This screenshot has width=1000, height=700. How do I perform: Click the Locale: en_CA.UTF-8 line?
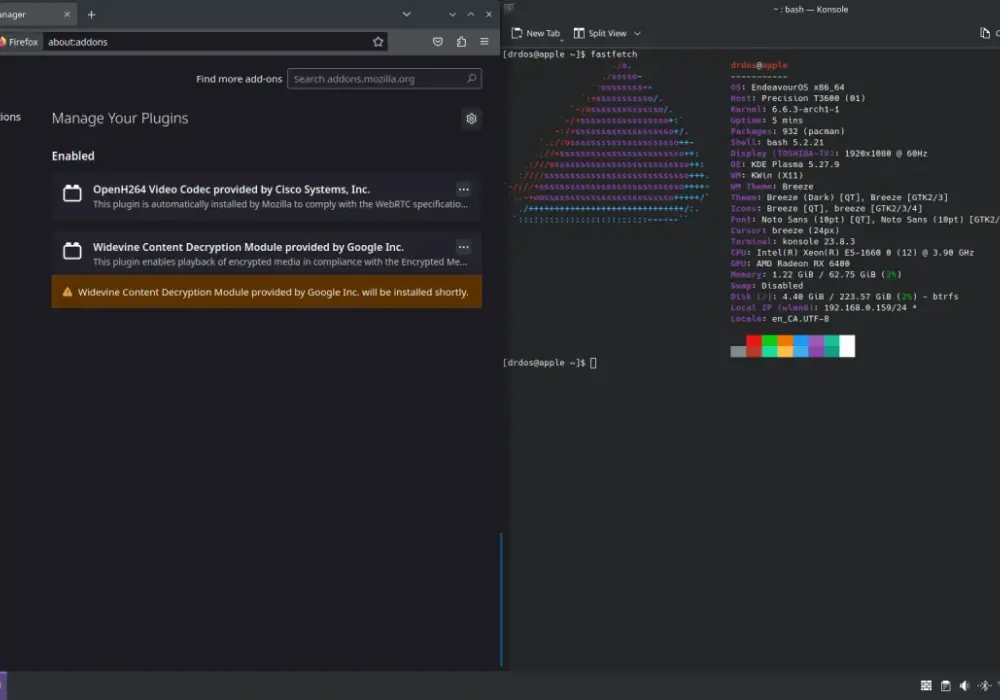tap(779, 319)
